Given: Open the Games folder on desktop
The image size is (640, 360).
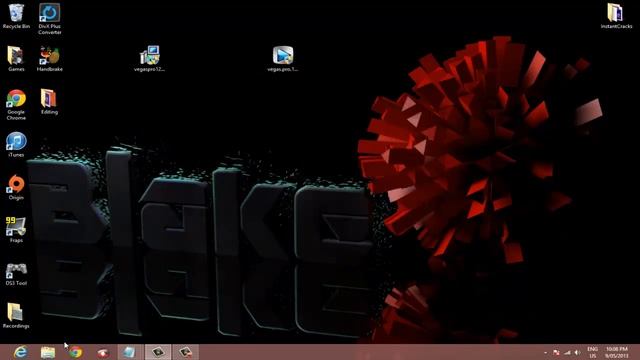Looking at the screenshot, I should click(16, 59).
